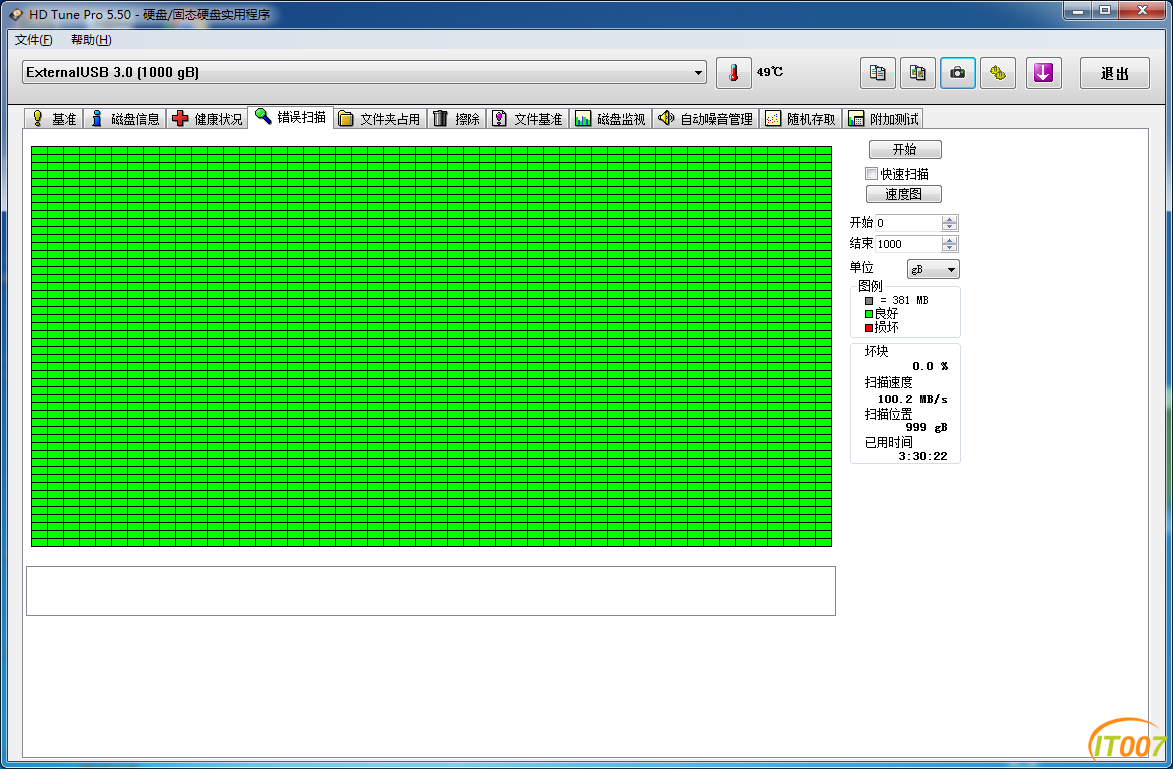Click the 100.2 MB/s scan speed value

click(x=913, y=399)
